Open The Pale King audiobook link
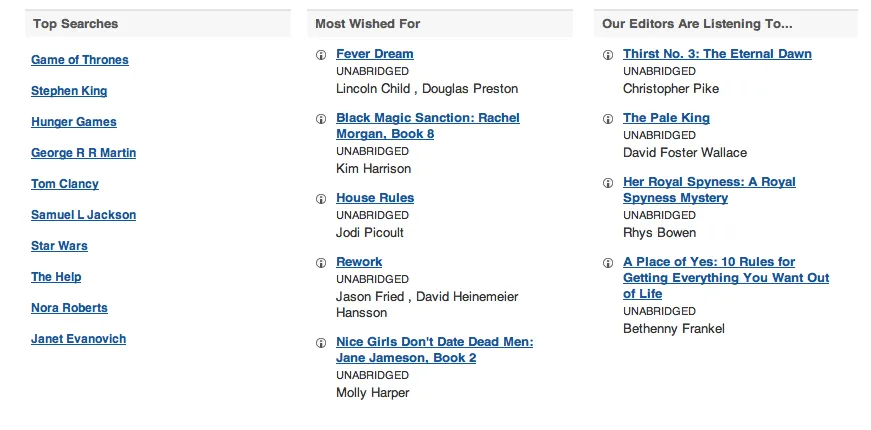 (x=666, y=118)
